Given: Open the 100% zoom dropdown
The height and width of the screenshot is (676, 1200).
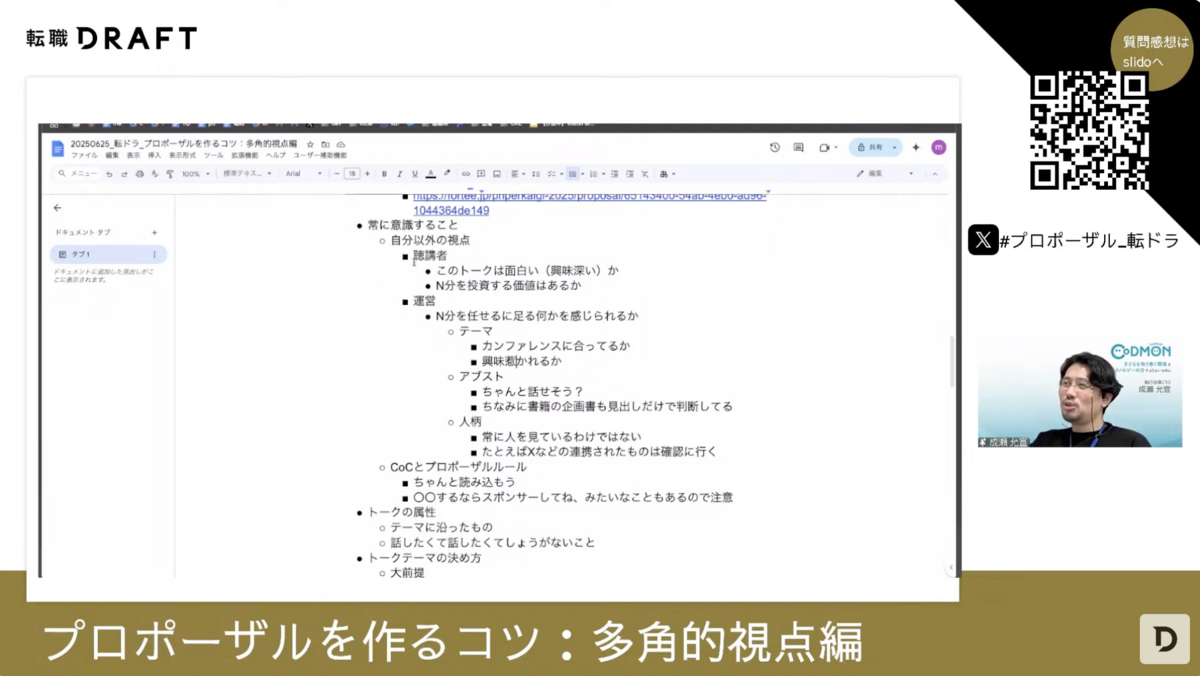Looking at the screenshot, I should pyautogui.click(x=194, y=174).
